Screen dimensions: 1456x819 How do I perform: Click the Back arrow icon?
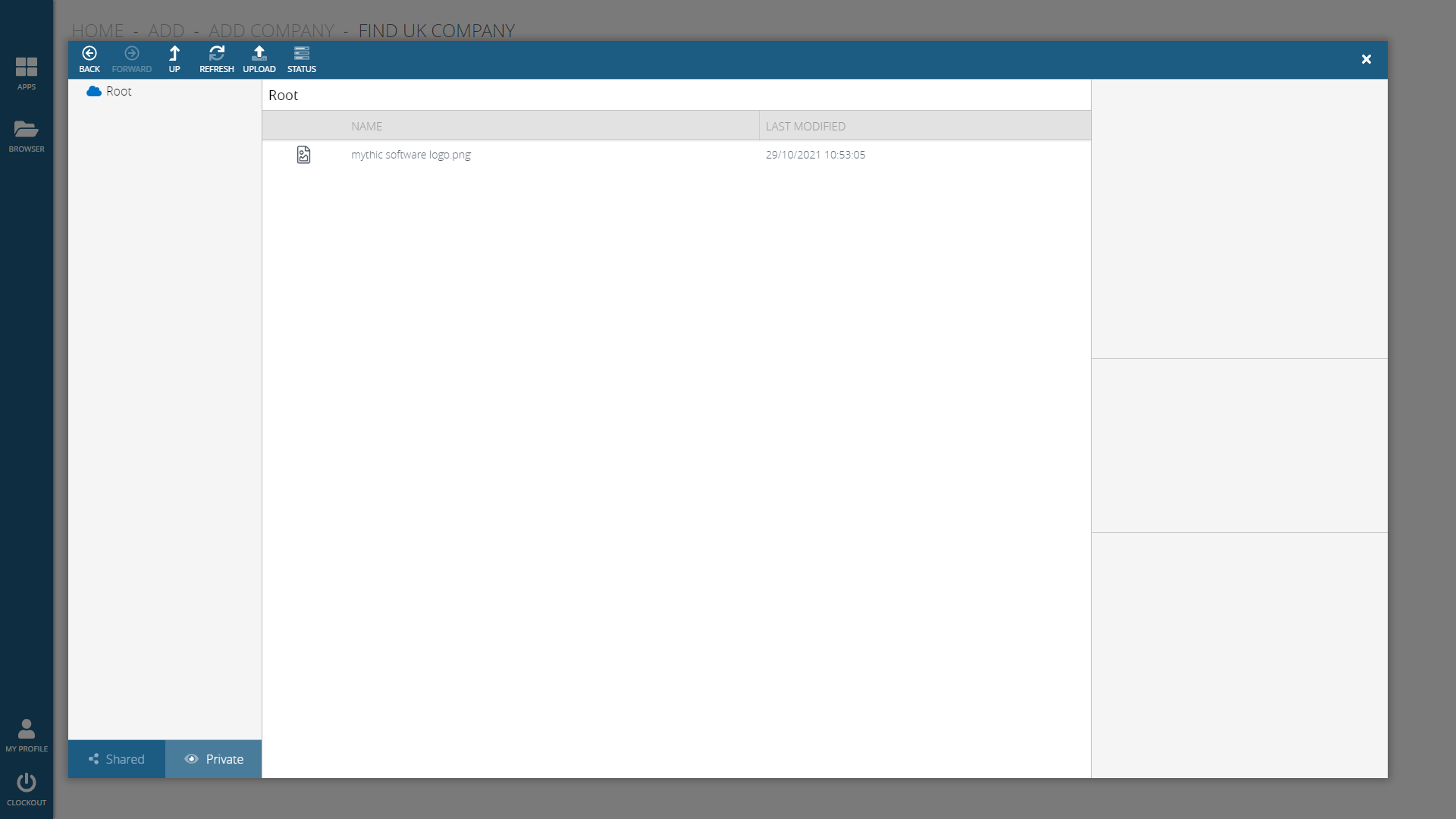tap(89, 54)
